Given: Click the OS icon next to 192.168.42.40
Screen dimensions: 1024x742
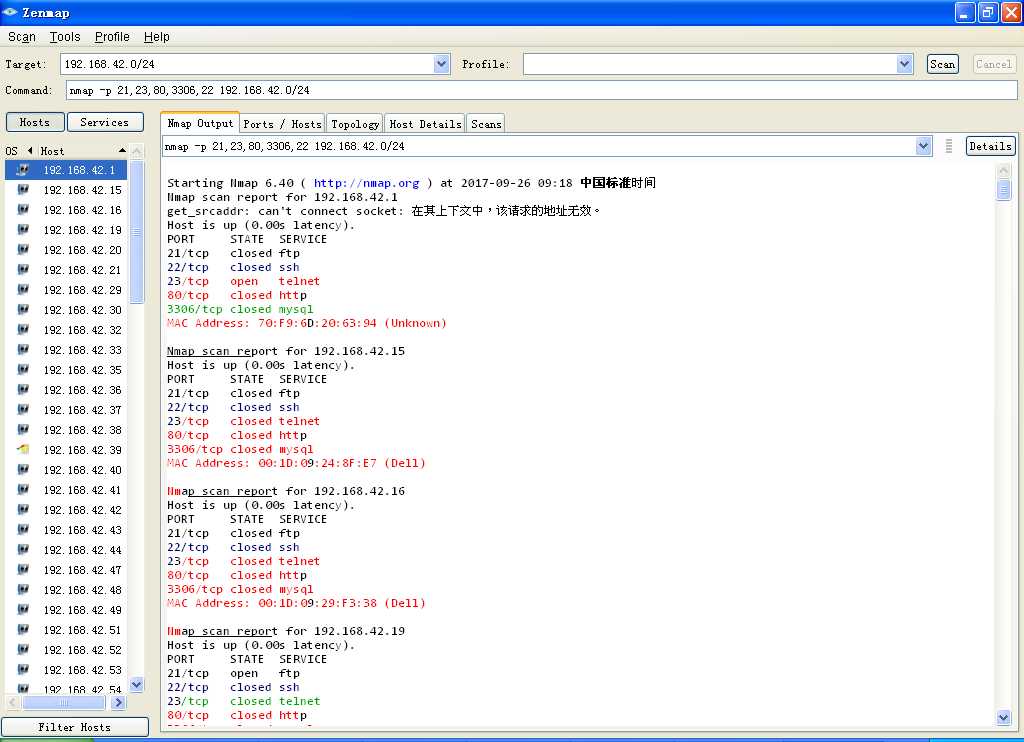Looking at the screenshot, I should (x=23, y=470).
